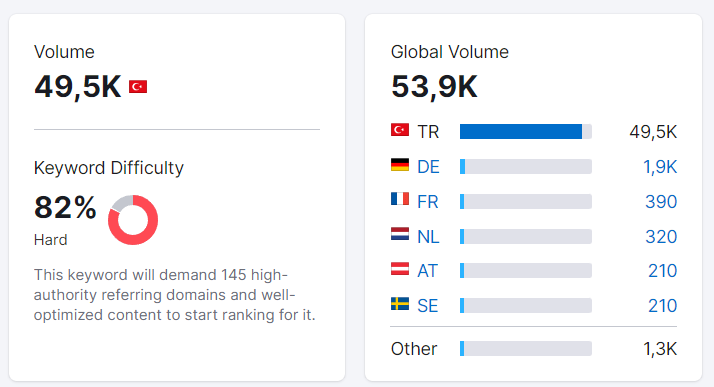Open the FR country link
This screenshot has width=714, height=387.
coord(428,202)
